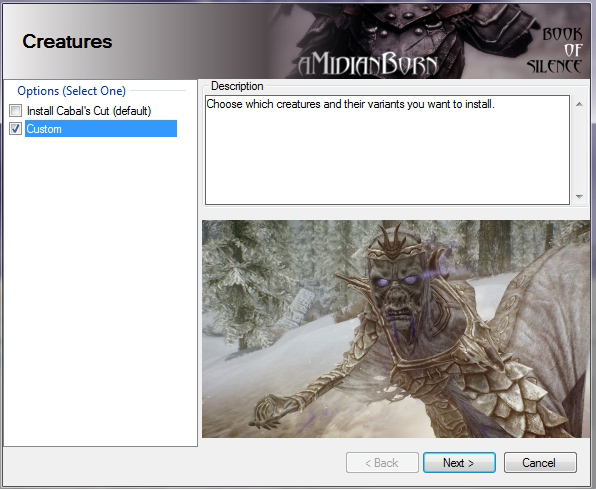Click the Creatures page title
This screenshot has width=596, height=489.
coord(67,41)
